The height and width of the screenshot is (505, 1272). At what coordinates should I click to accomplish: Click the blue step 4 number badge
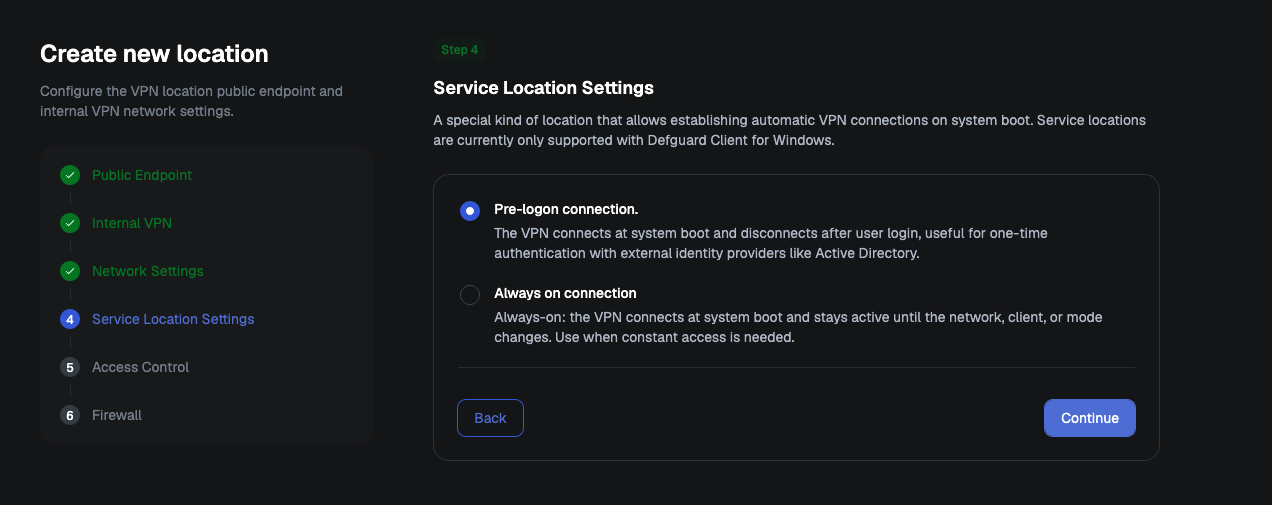pos(70,319)
